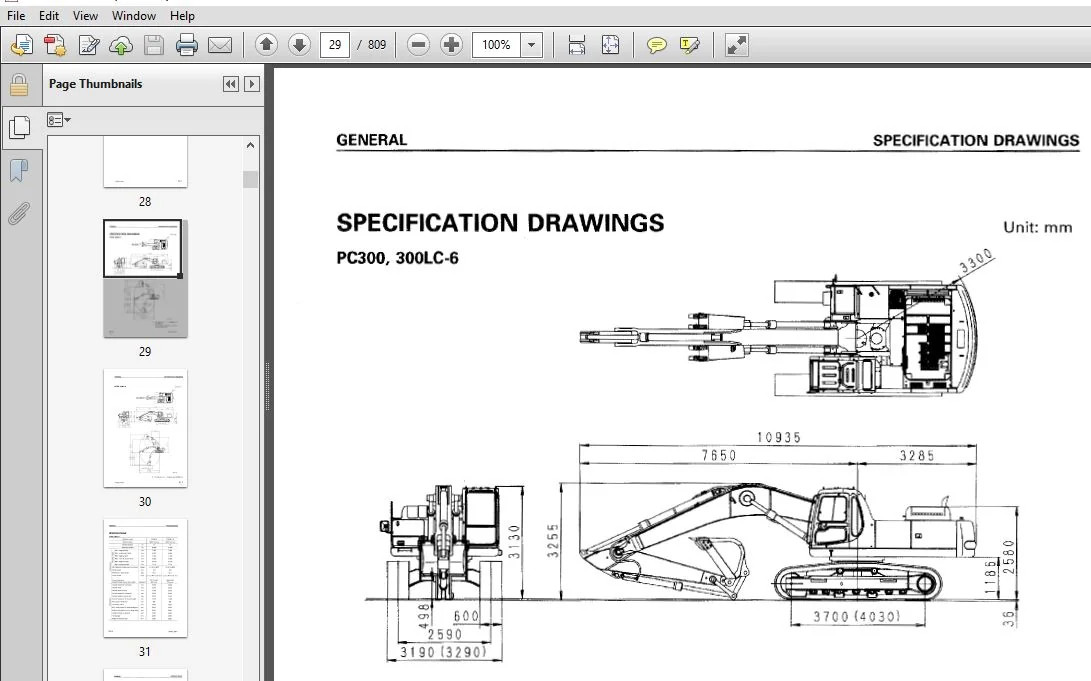
Task: Click the page number field showing 29
Action: coord(335,45)
